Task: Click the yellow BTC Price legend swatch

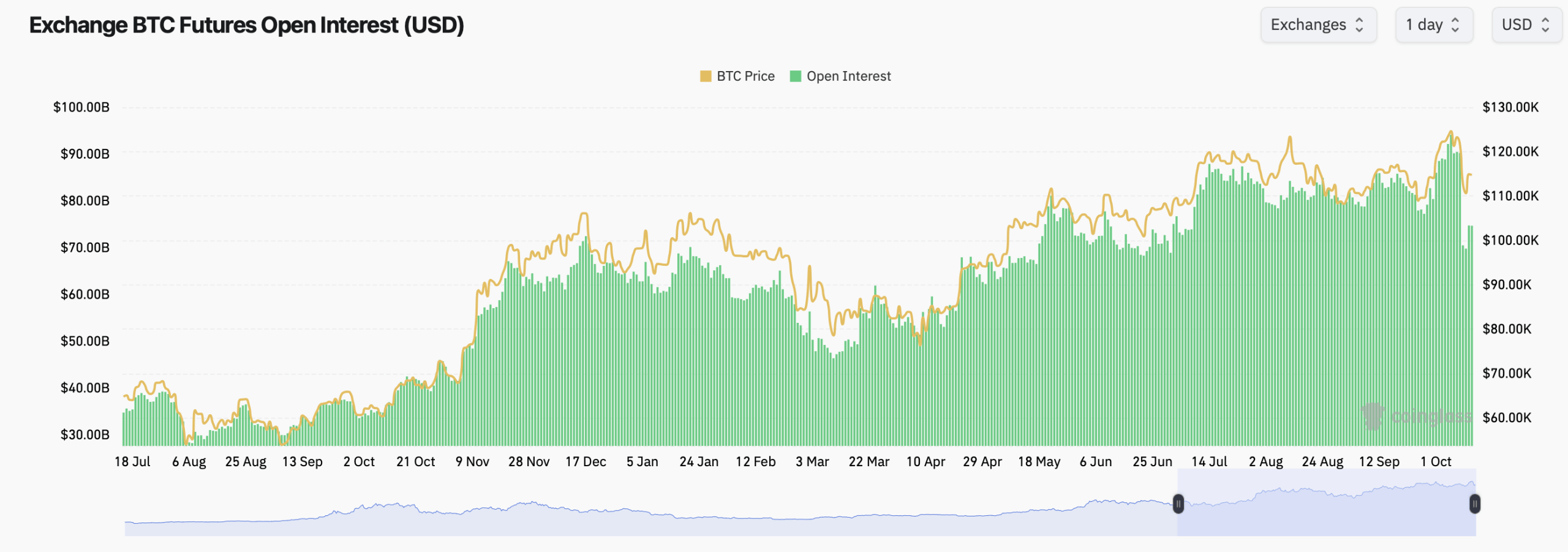Action: (x=706, y=76)
